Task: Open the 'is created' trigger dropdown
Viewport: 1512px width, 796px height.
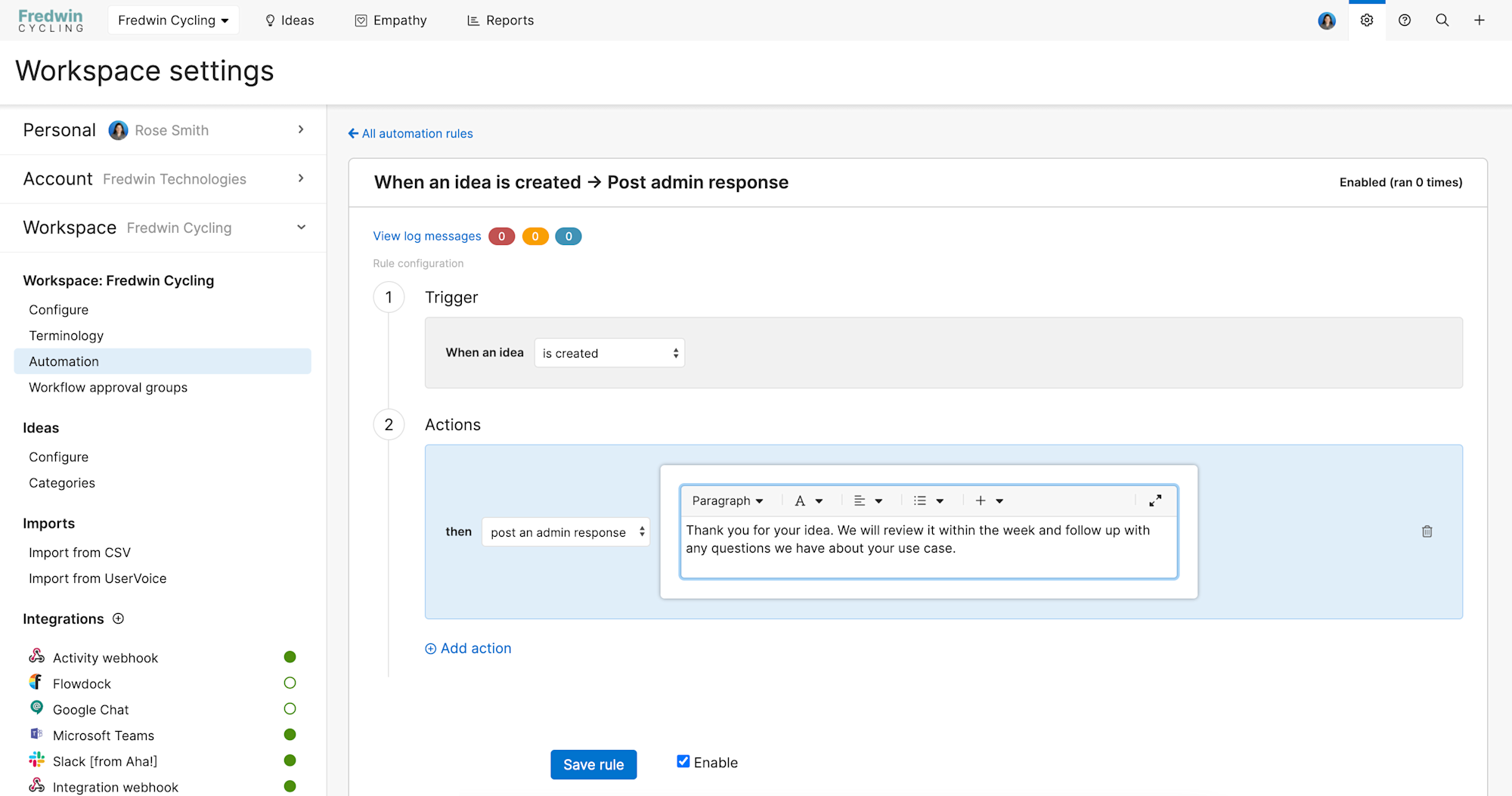Action: 609,353
